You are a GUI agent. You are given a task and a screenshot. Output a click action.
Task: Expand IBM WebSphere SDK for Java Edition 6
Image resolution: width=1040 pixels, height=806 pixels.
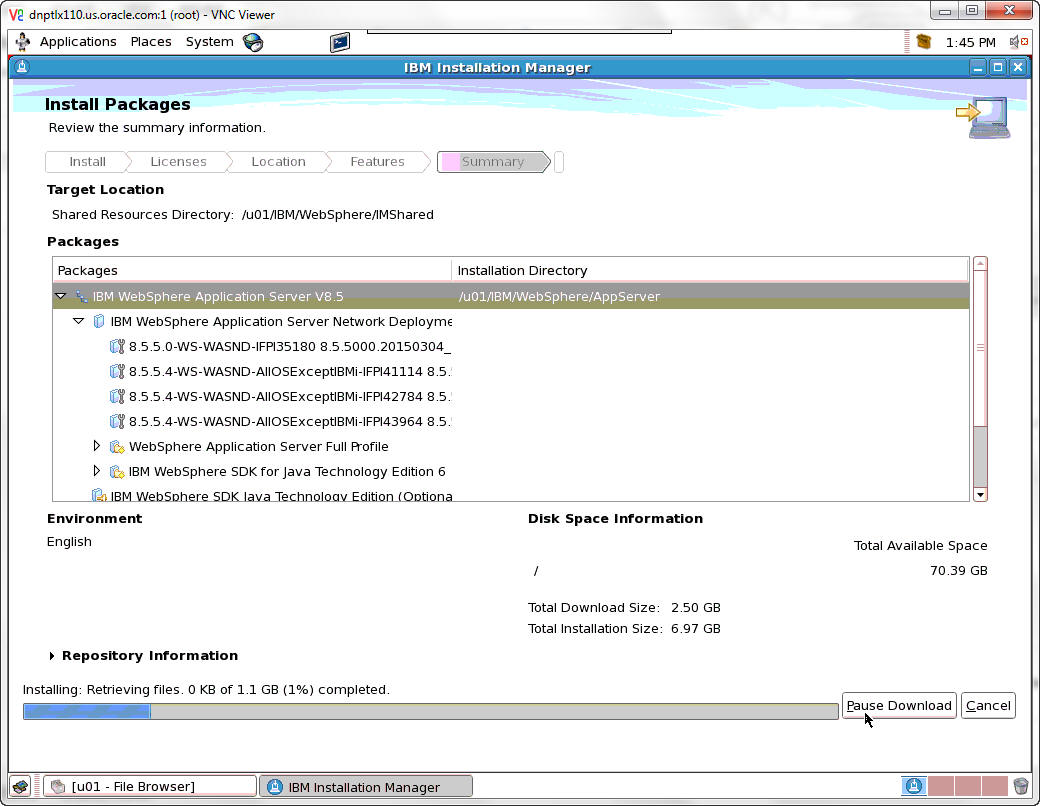(97, 471)
